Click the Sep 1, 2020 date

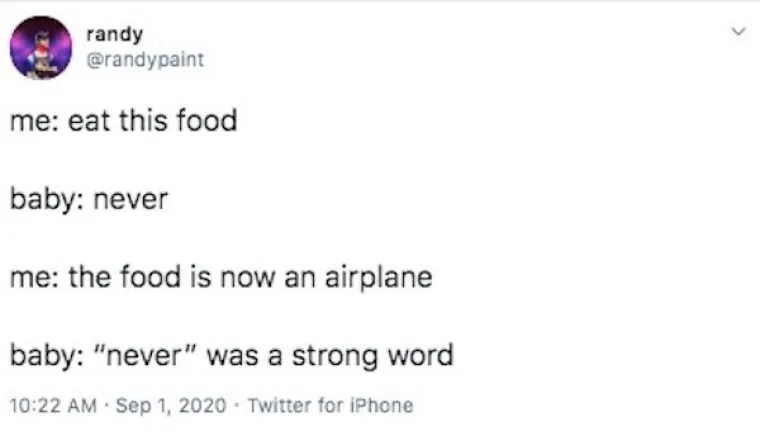[172, 405]
